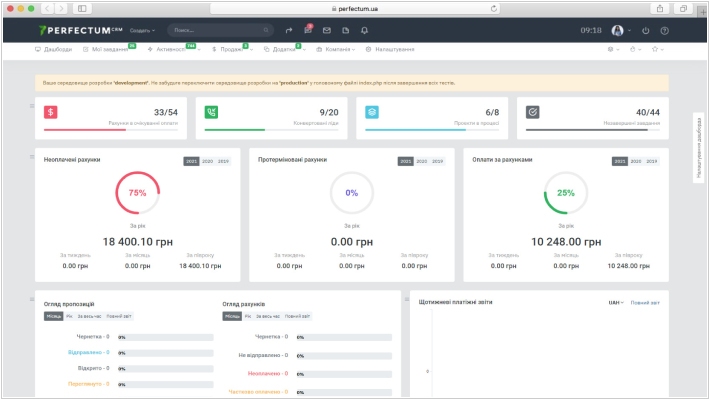709x399 pixels.
Task: Click Safari back navigation arrow
Action: click(x=47, y=9)
